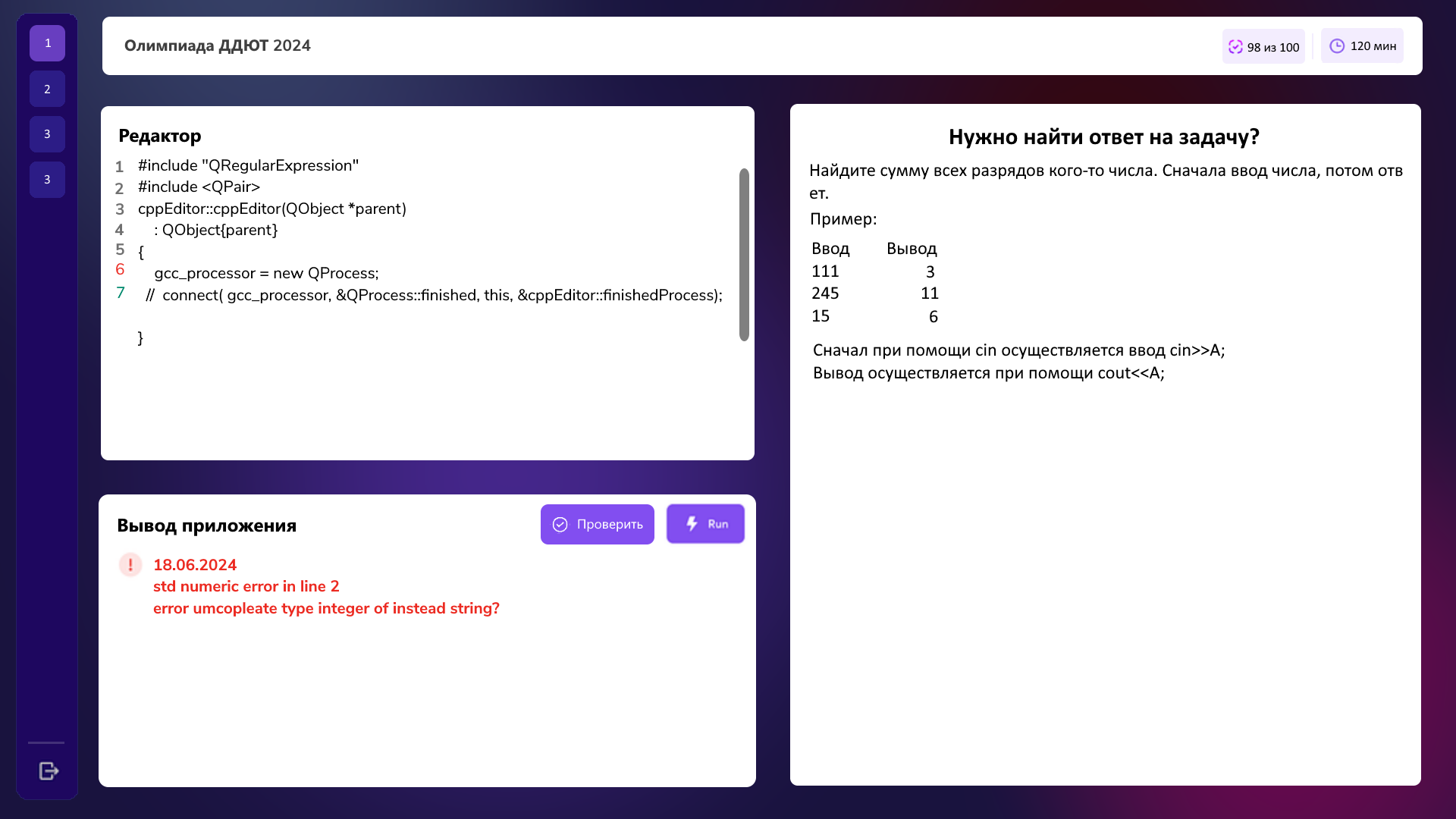The image size is (1456, 819).
Task: Click the #include <QPair> code line
Action: 199,187
